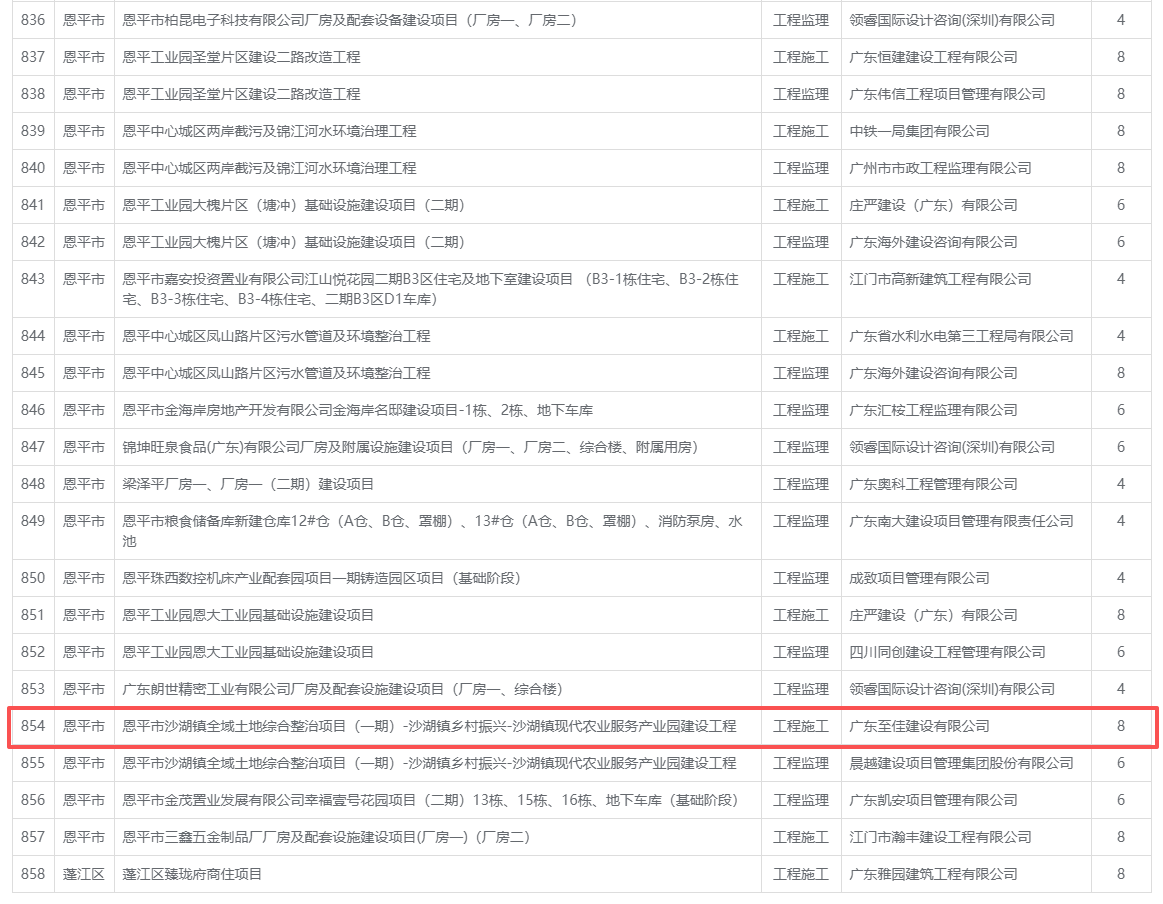1163x904 pixels.
Task: Click 广东恒建设工程有限公司 company cell
Action: click(933, 57)
